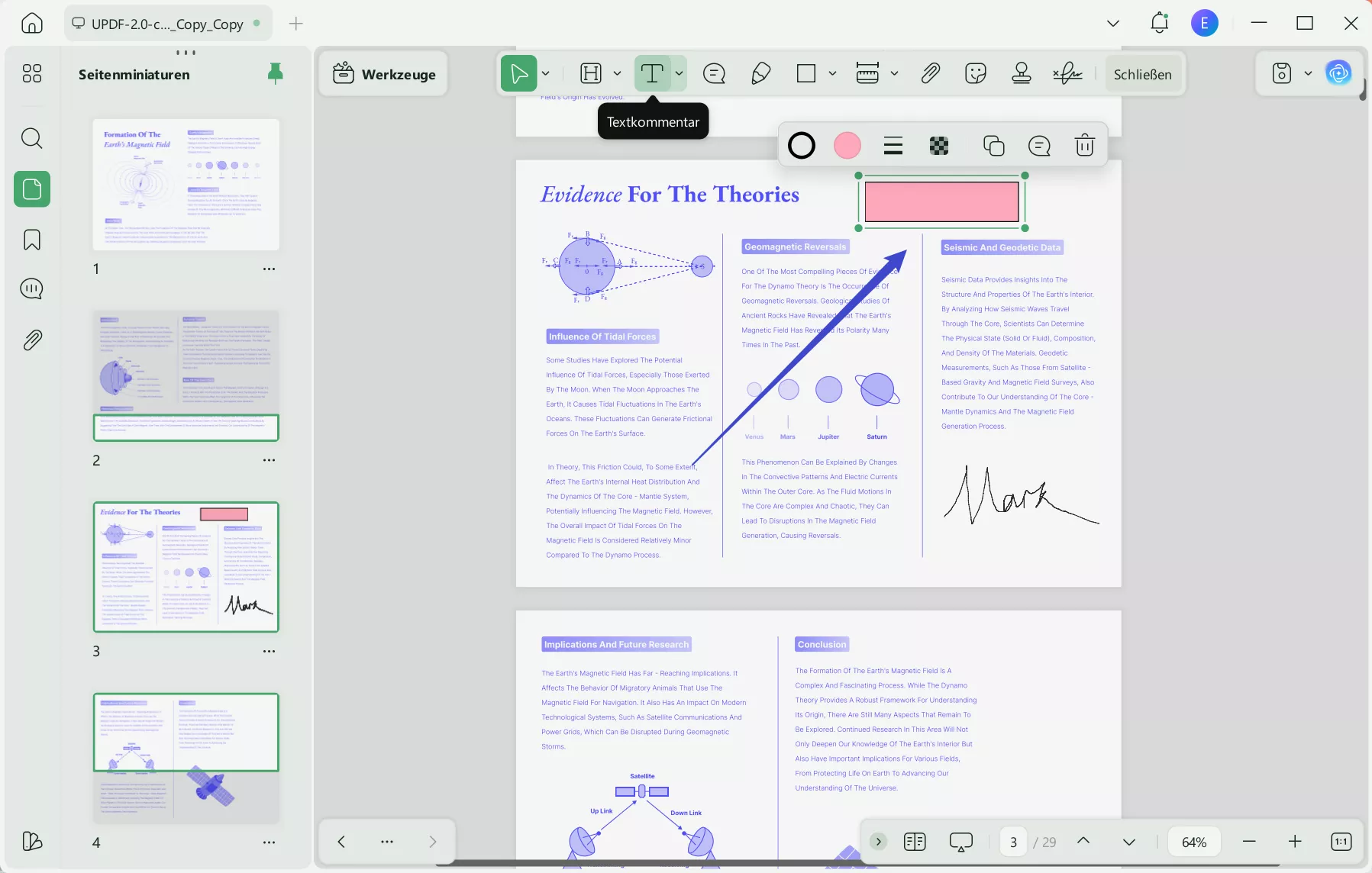Switch to two-page reading layout
The height and width of the screenshot is (873, 1372).
tap(915, 841)
